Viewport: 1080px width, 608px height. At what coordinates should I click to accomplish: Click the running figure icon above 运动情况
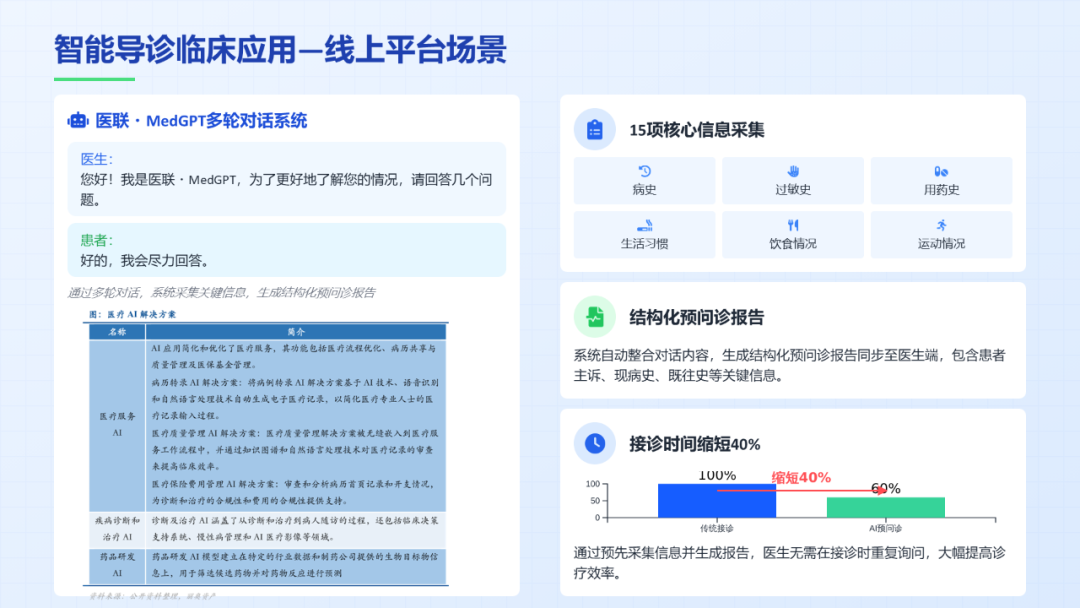click(x=941, y=226)
